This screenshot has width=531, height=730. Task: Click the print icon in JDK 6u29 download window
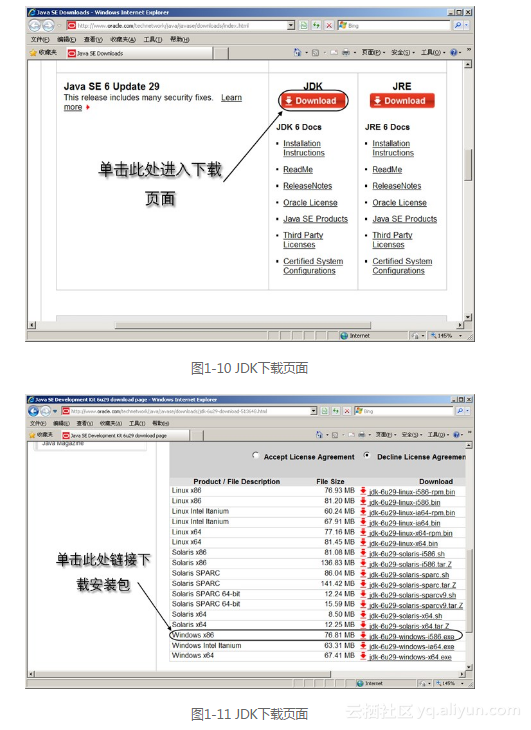click(362, 435)
